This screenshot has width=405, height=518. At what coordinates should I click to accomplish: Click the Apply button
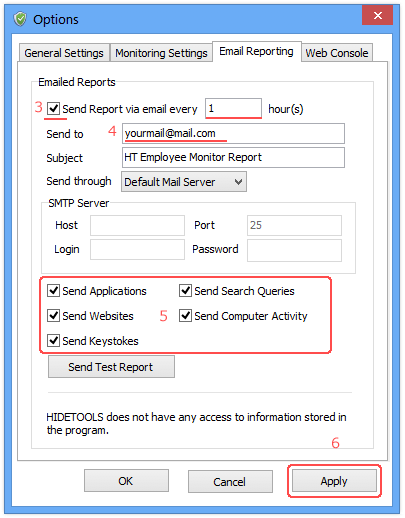pos(334,481)
